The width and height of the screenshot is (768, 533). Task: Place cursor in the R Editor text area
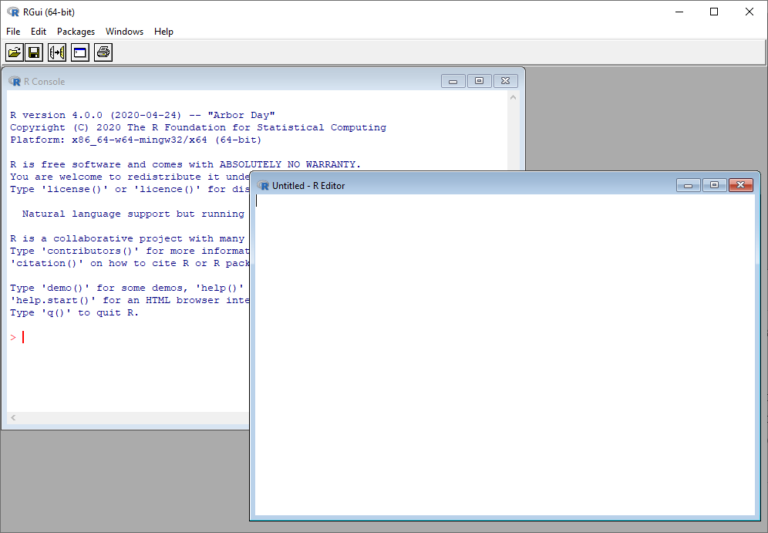point(500,350)
